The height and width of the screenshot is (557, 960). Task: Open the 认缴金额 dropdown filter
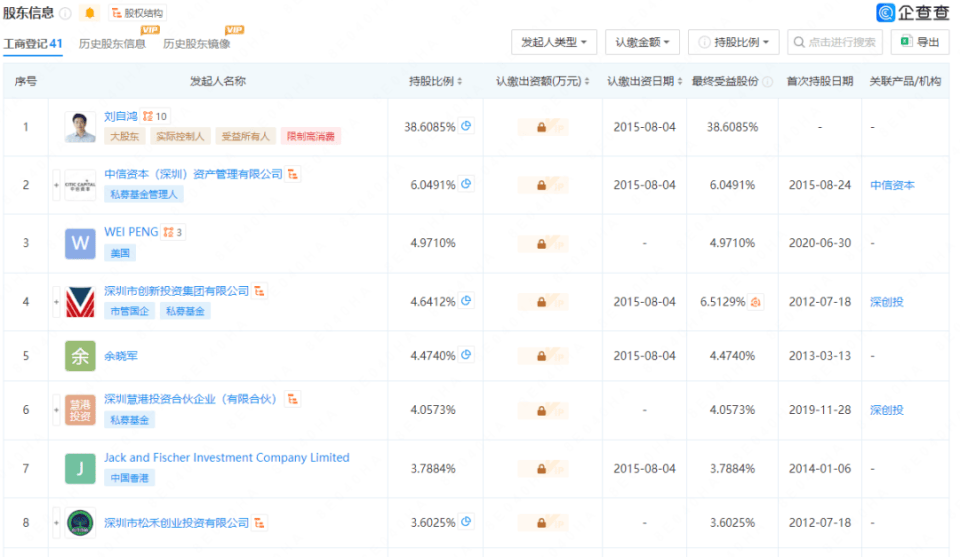click(643, 42)
